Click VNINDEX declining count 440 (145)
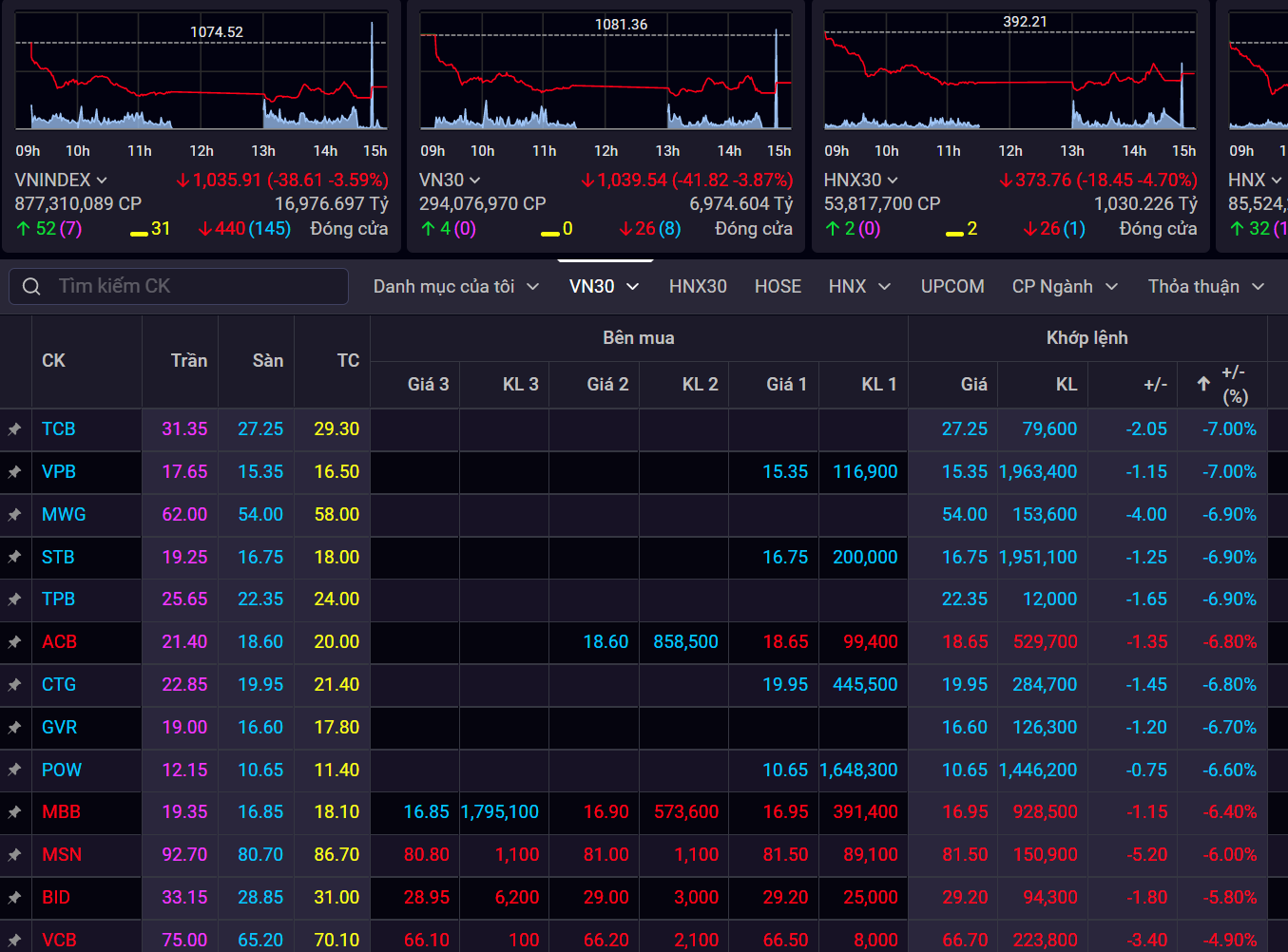This screenshot has height=952, width=1288. pos(245,229)
